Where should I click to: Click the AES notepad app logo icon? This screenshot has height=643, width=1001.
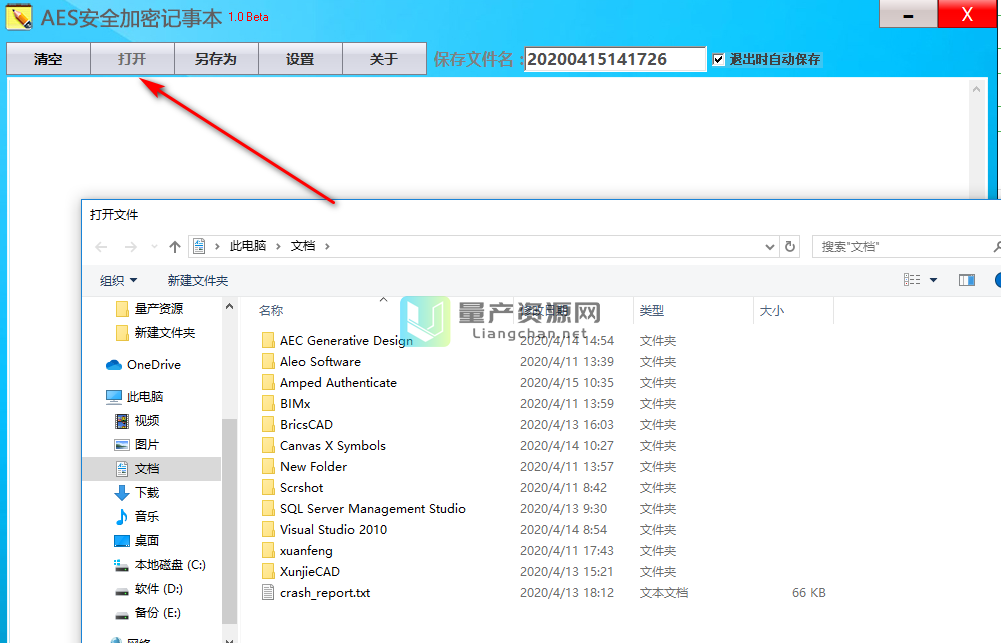(19, 17)
